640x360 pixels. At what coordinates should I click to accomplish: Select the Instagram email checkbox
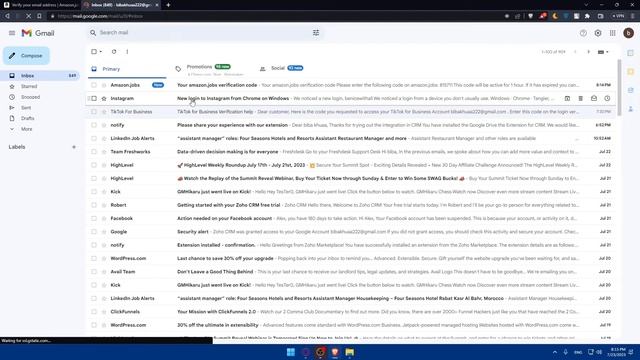point(94,98)
